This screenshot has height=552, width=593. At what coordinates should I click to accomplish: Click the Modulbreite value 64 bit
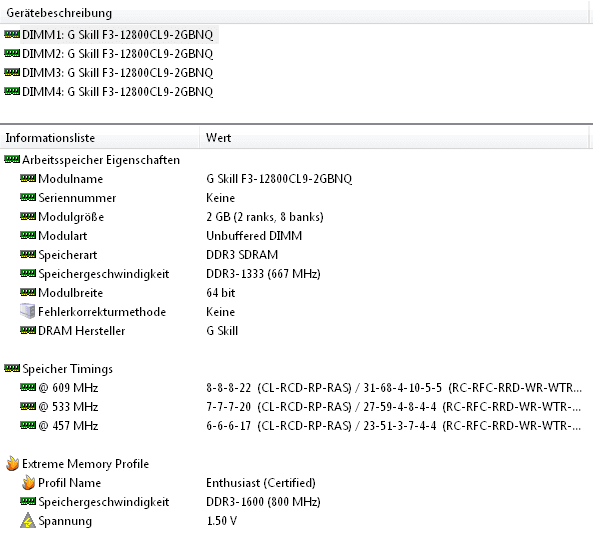pos(220,293)
